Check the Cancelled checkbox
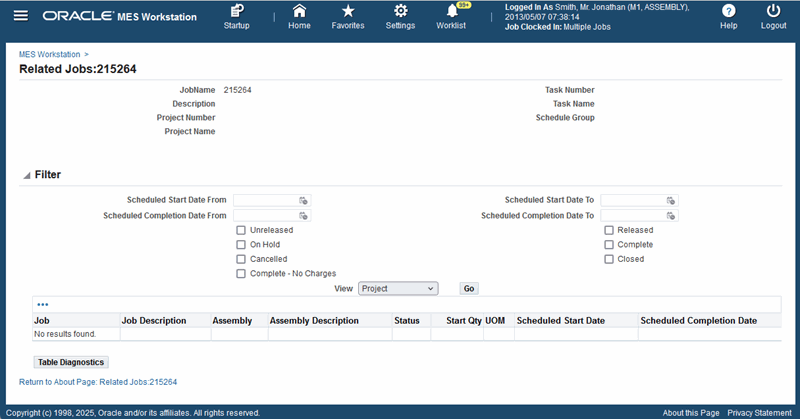The height and width of the screenshot is (419, 800). (241, 259)
